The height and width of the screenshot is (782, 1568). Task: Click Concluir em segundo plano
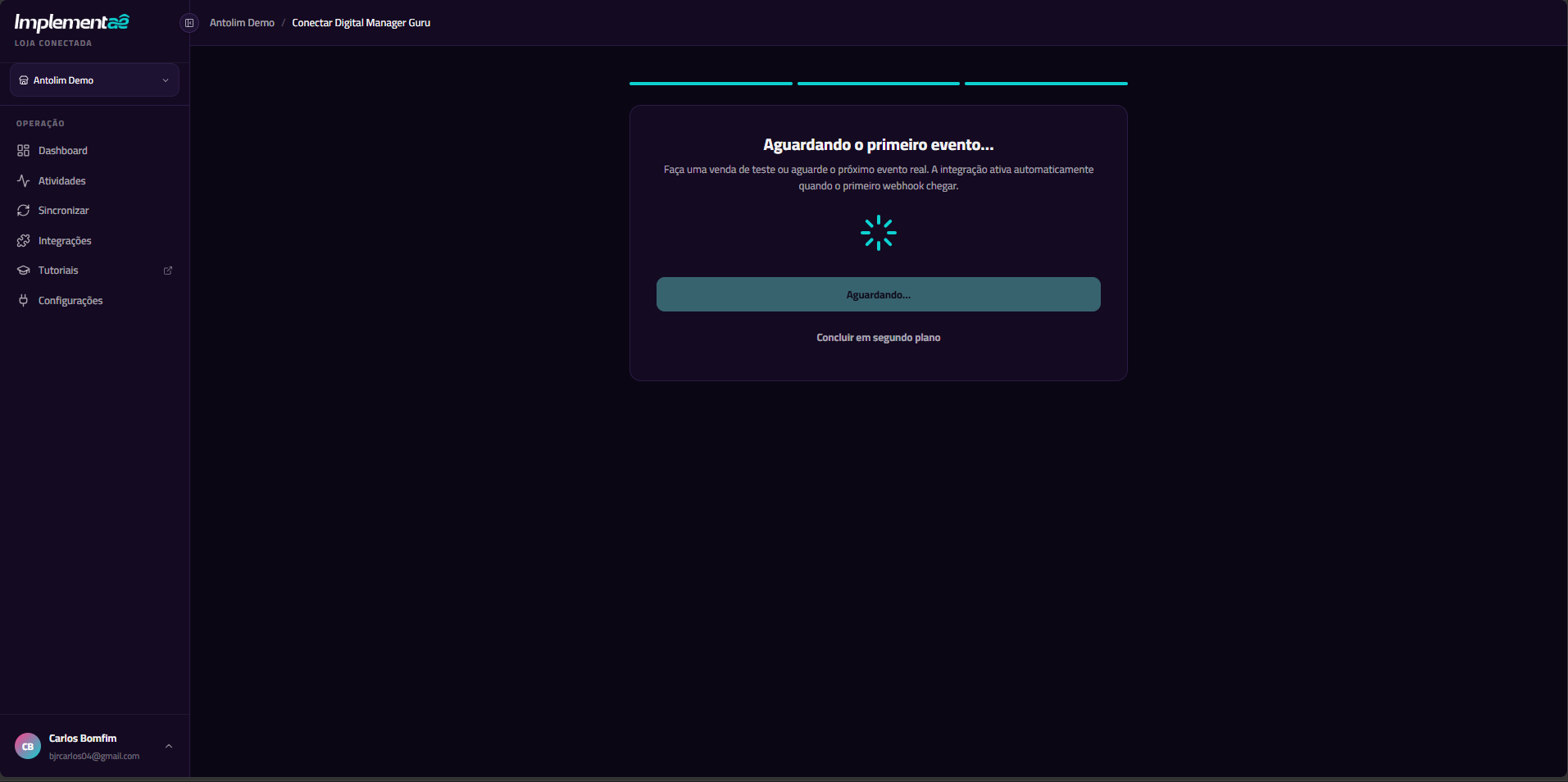point(879,338)
